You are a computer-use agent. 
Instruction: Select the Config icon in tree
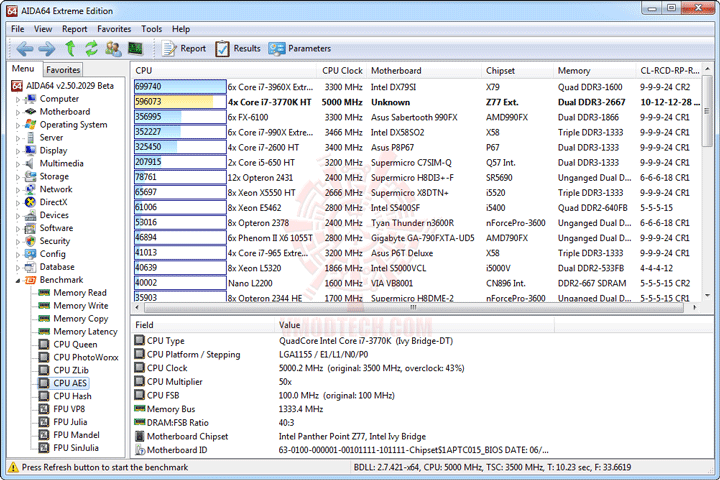(x=30, y=254)
